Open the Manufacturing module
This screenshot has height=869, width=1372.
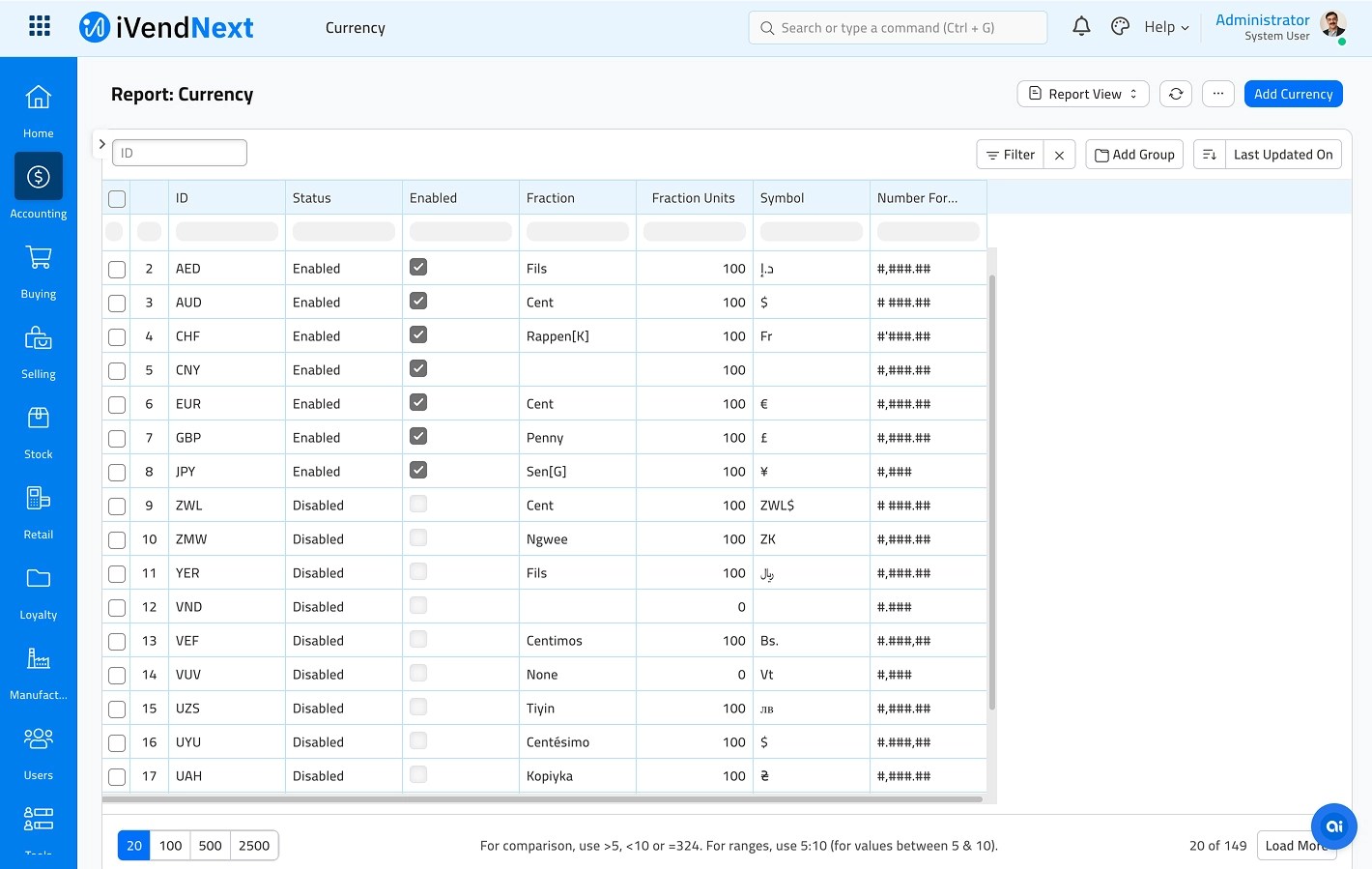39,673
